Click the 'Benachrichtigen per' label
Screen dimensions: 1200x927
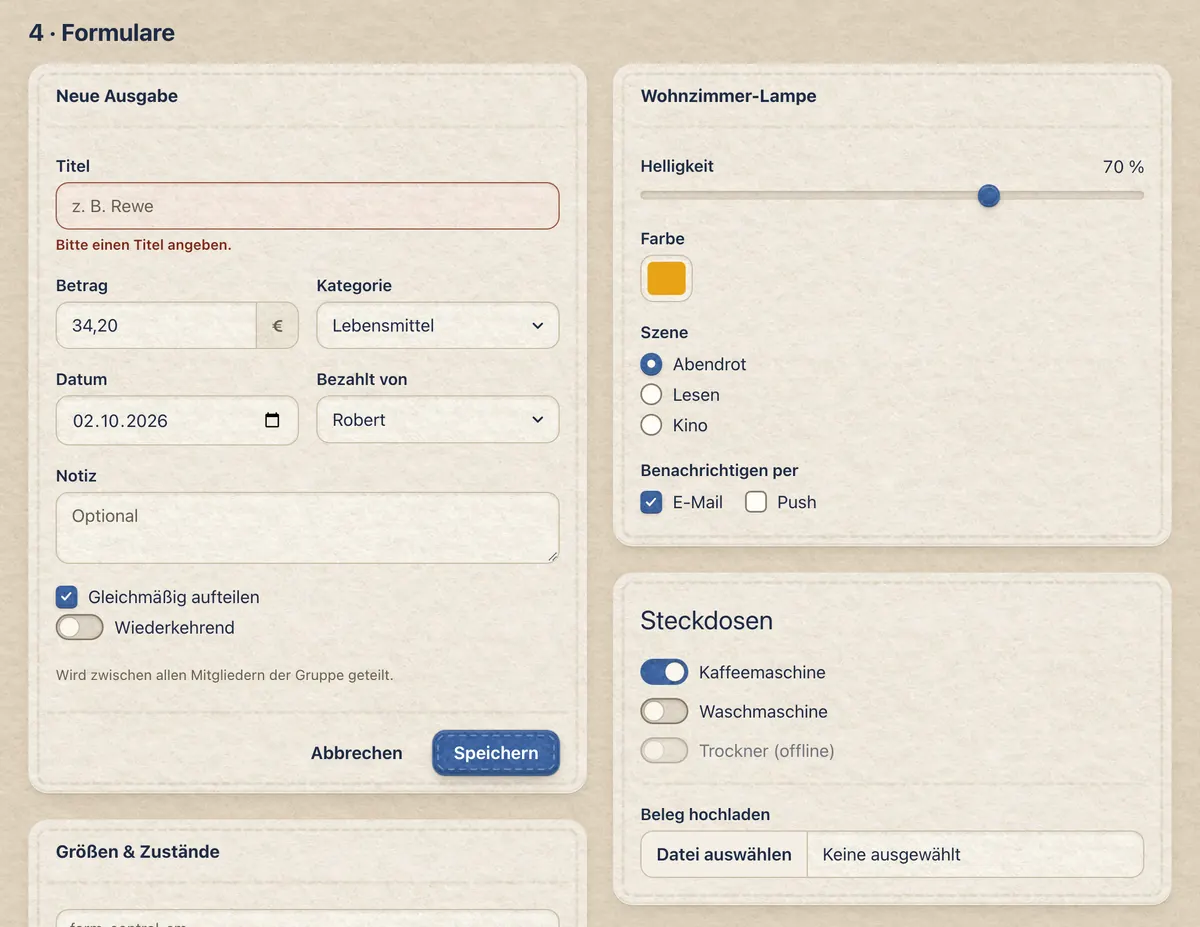pos(719,470)
